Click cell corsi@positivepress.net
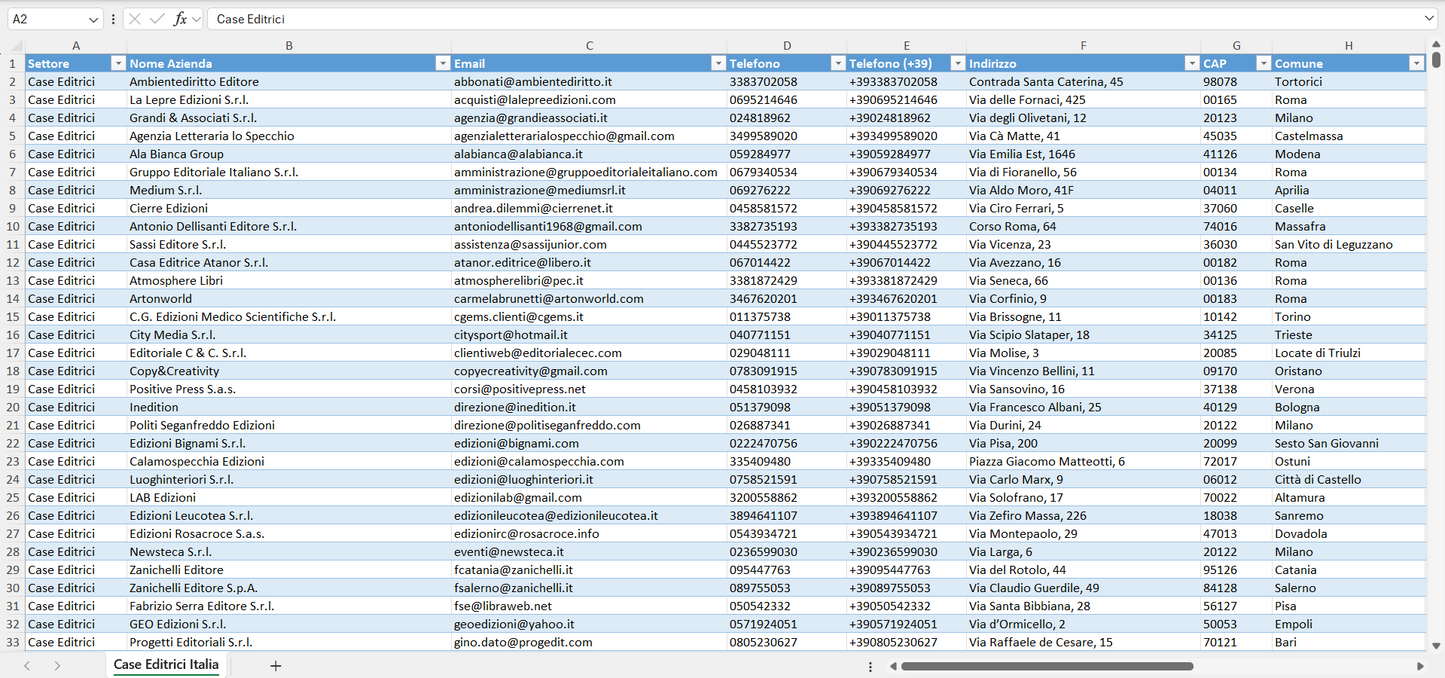The height and width of the screenshot is (678, 1445). (x=589, y=389)
